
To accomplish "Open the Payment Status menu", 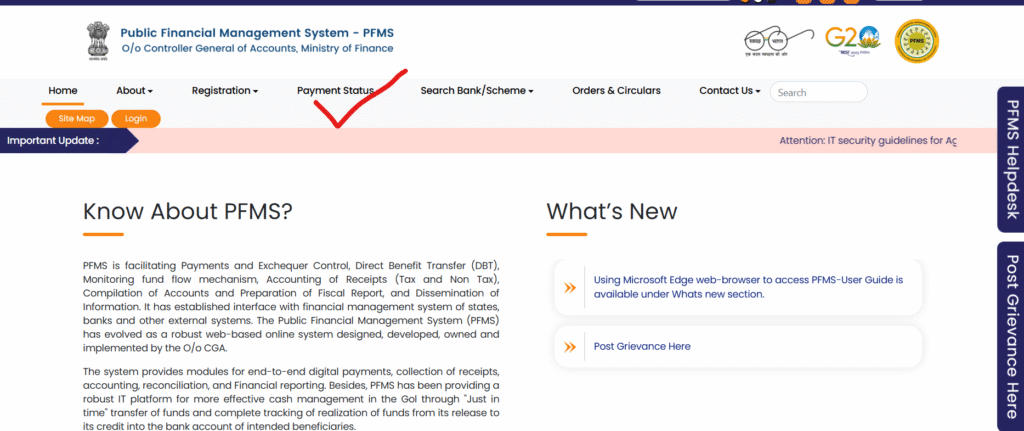I will click(x=335, y=91).
